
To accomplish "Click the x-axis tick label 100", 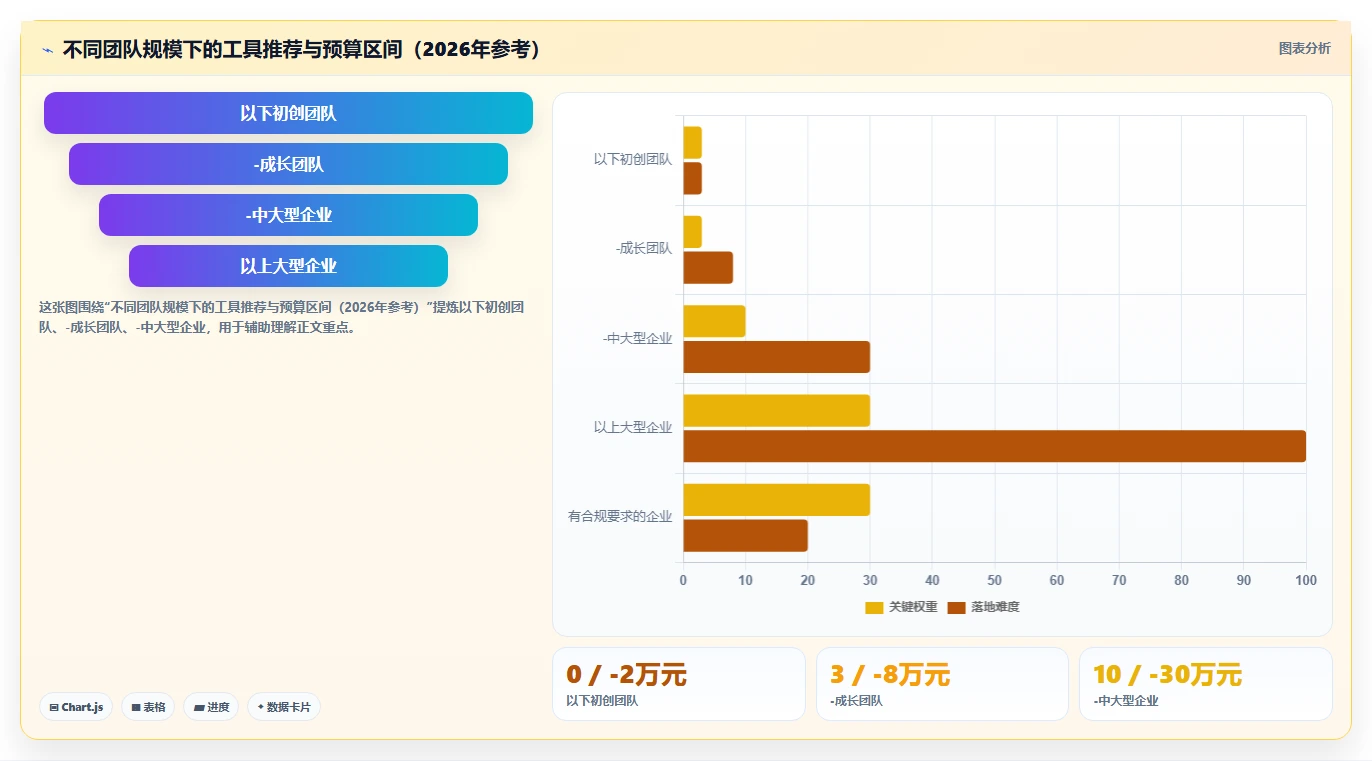I will coord(1306,580).
